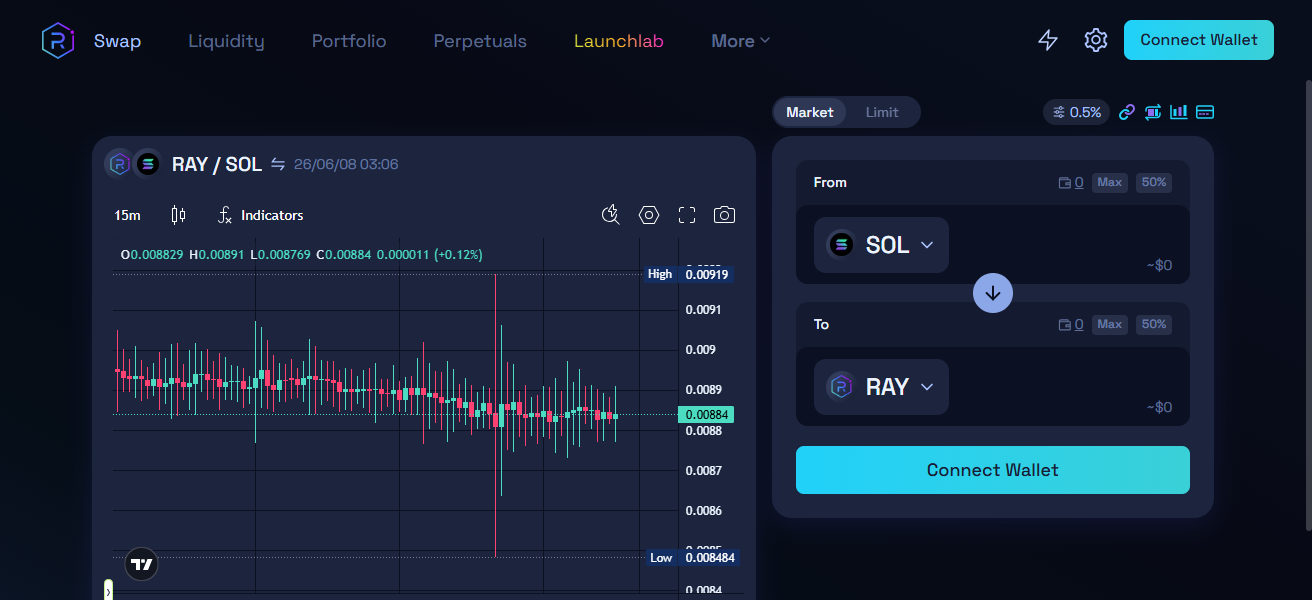
Task: Toggle the bar chart icon above the swap panel
Action: pyautogui.click(x=1179, y=112)
